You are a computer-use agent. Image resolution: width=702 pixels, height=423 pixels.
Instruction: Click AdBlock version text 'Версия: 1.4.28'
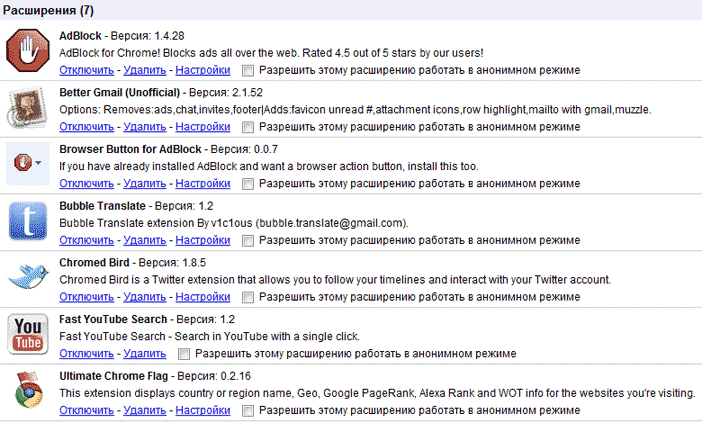coord(147,36)
